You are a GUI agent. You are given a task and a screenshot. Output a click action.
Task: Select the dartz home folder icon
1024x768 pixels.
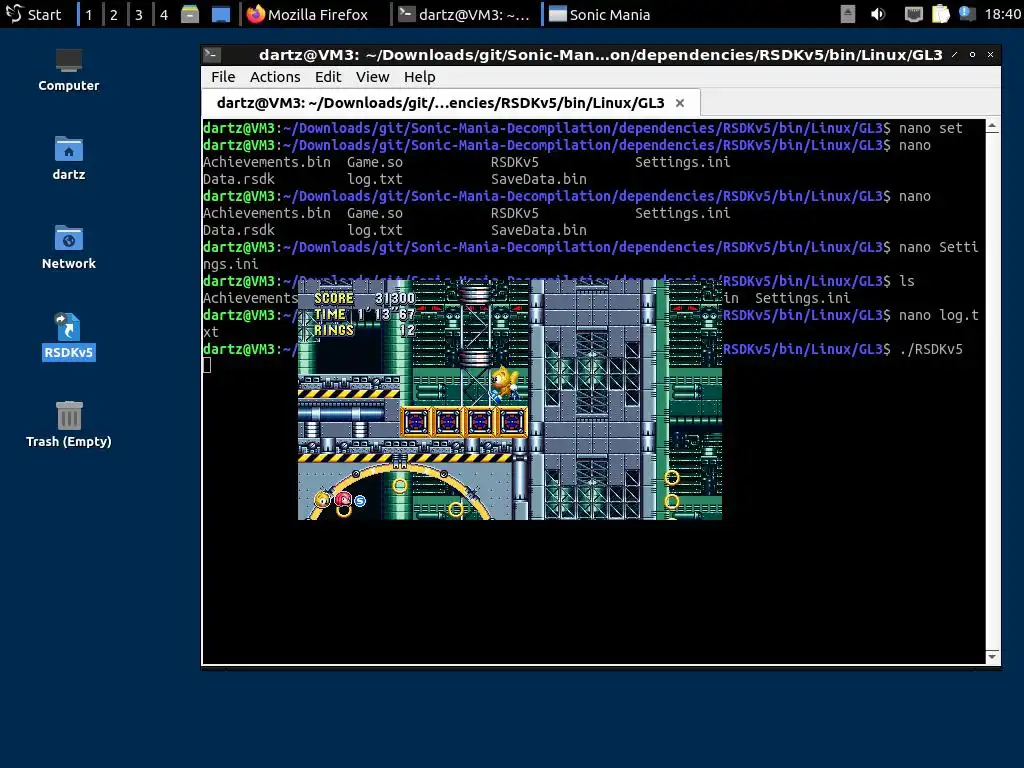(x=69, y=159)
